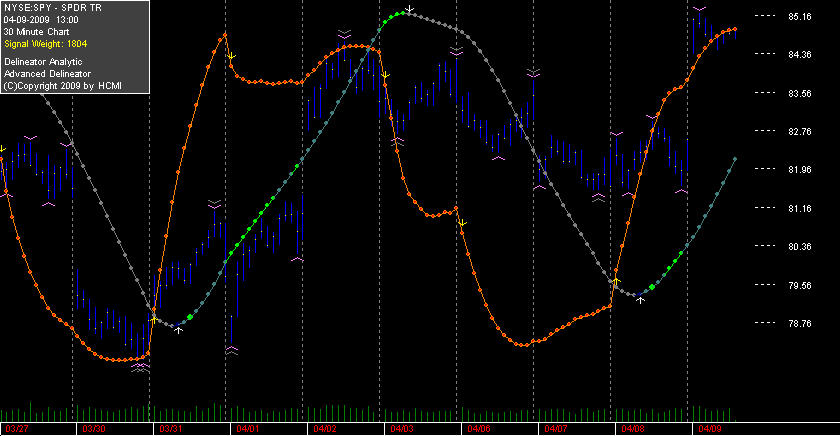Click the white arrow at chart peak
Viewport: 840px width, 436px height.
(x=409, y=9)
